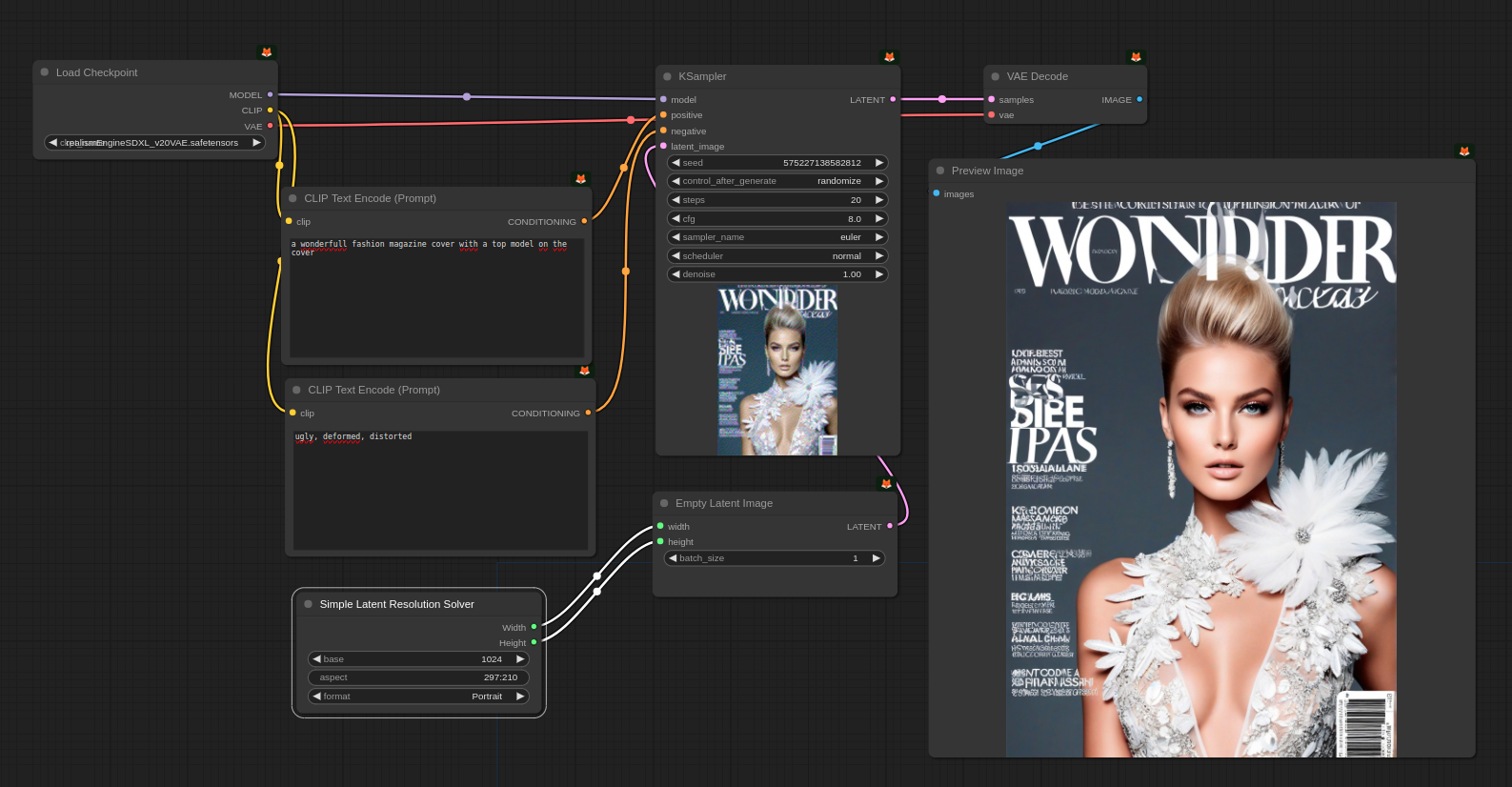
Task: Collapse the negative CLIP Text Encode node
Action: [x=296, y=390]
